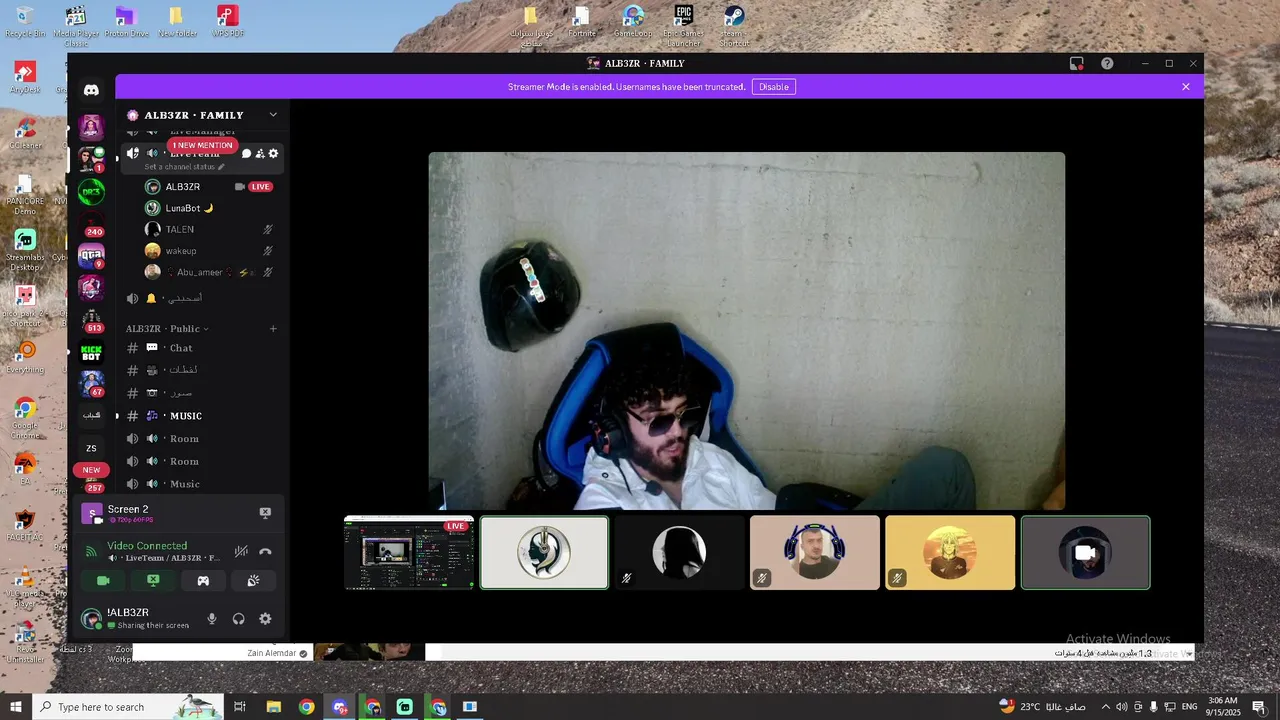Edit LiveTeam channel settings gear
Viewport: 1280px width, 720px height.
pos(273,153)
